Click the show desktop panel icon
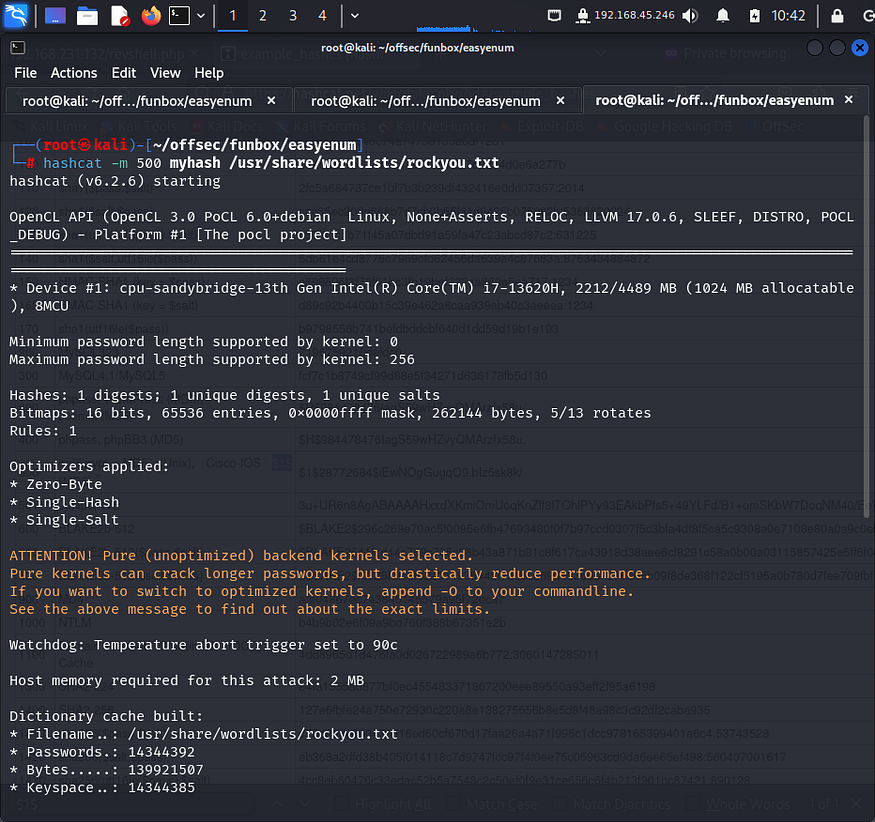Viewport: 875px width, 822px height. tap(55, 16)
